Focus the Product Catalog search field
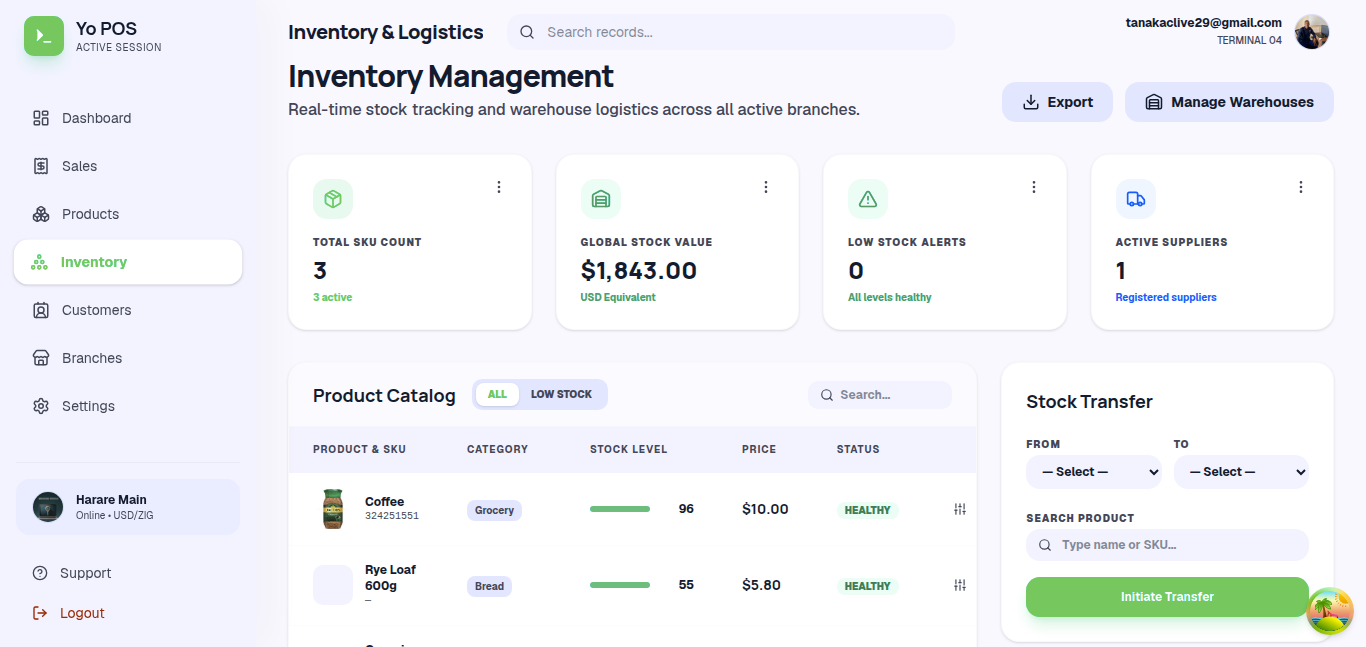 point(880,395)
